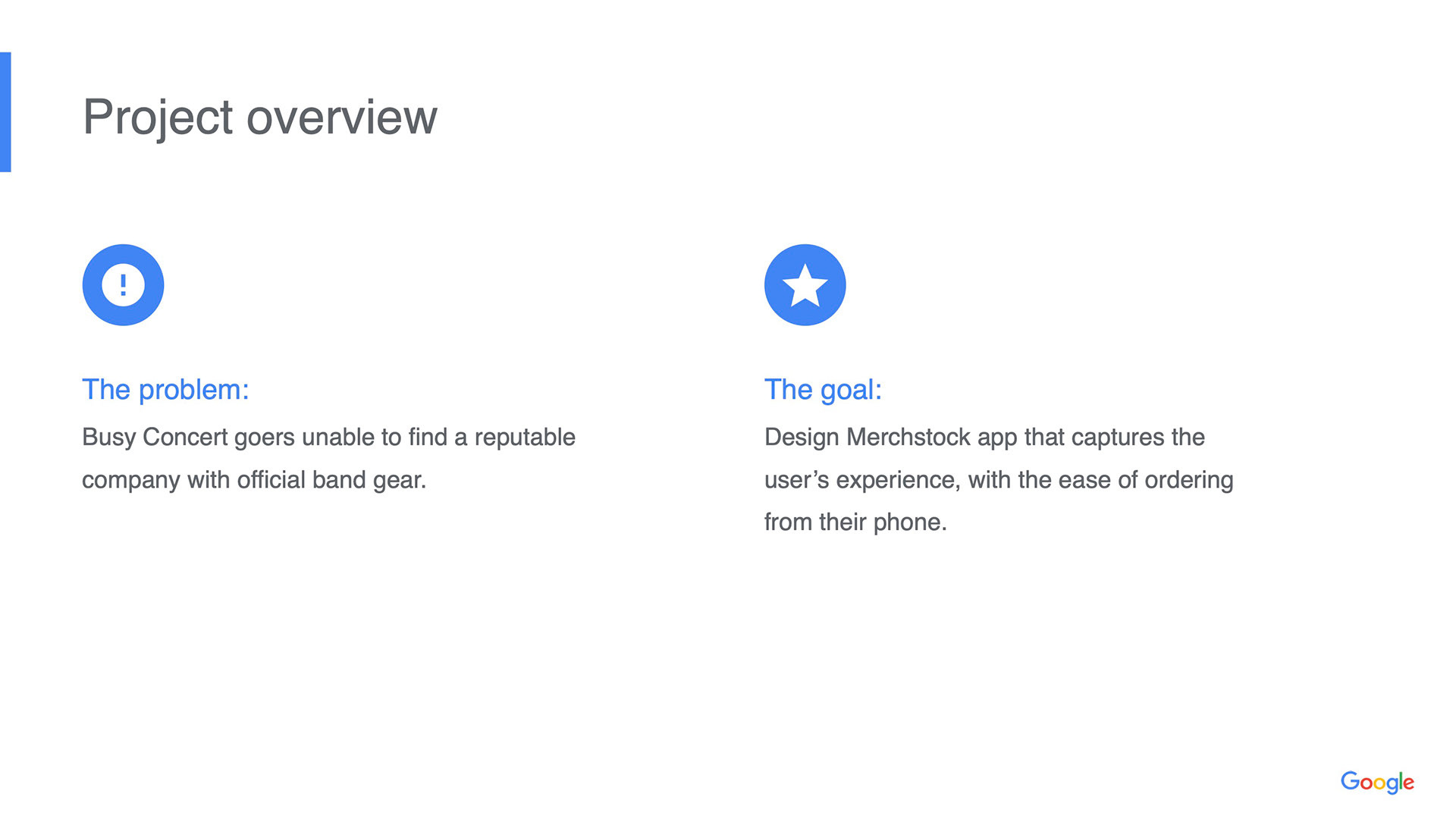
Task: Click the word 'Project' in the title
Action: [x=158, y=118]
